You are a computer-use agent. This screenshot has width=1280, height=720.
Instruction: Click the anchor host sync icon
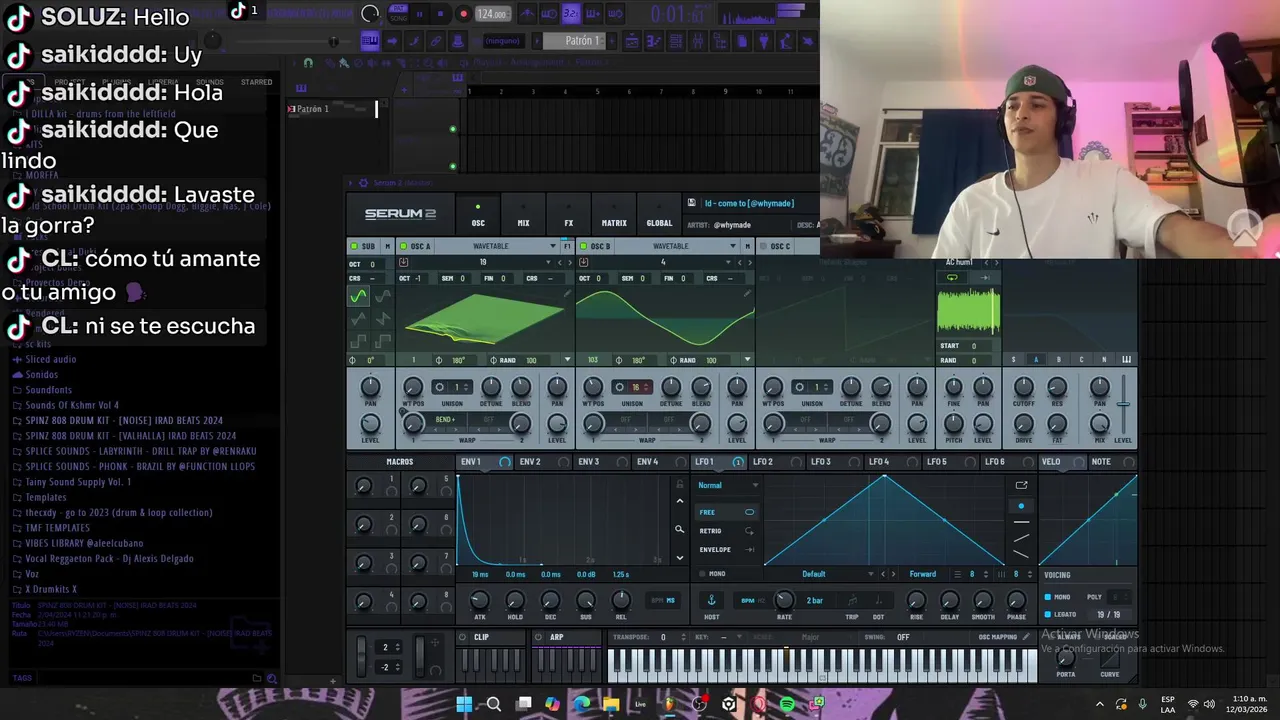tap(712, 600)
